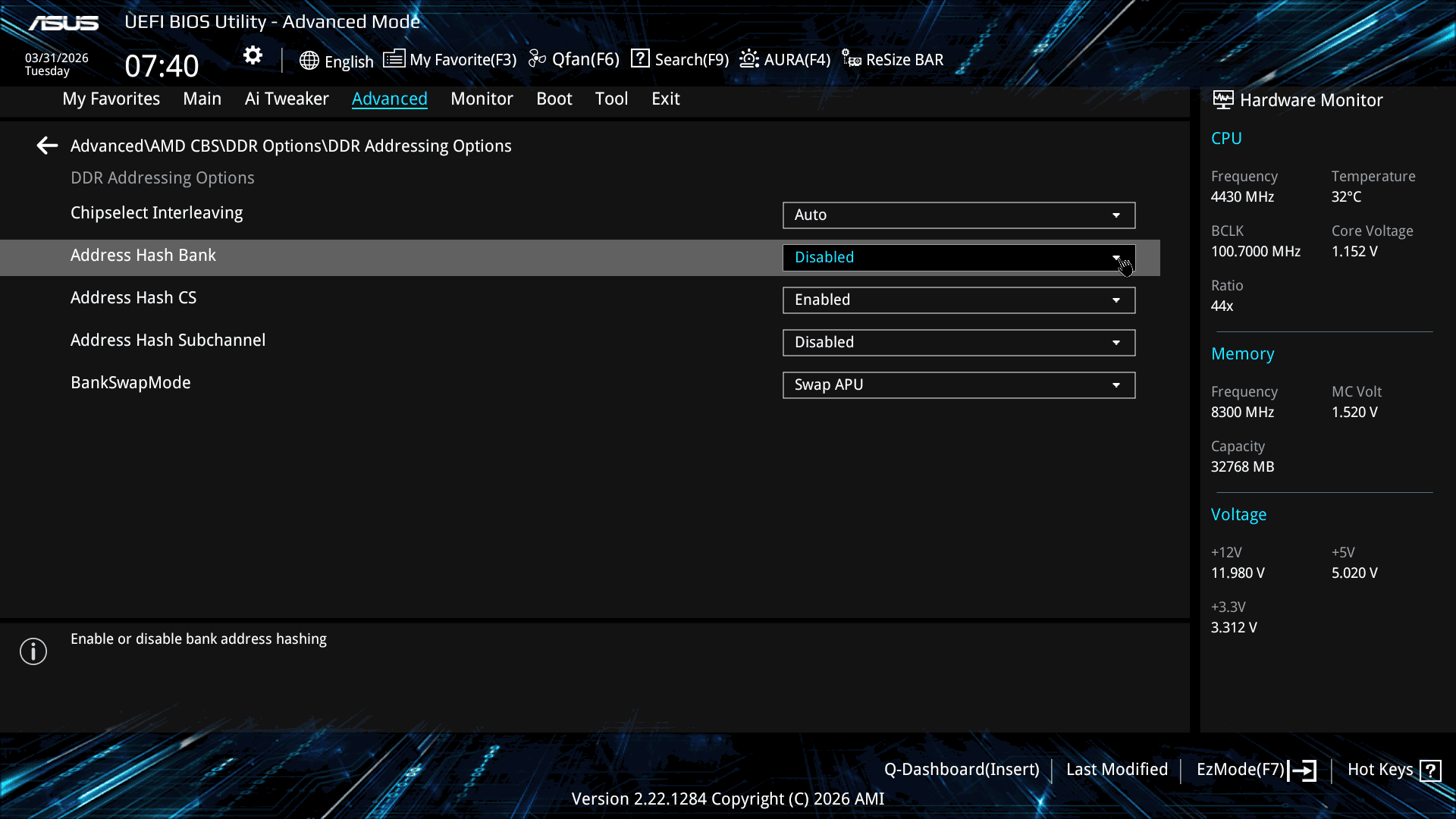This screenshot has height=819, width=1456.
Task: Expand Address Hash CS Enabled dropdown
Action: [959, 300]
